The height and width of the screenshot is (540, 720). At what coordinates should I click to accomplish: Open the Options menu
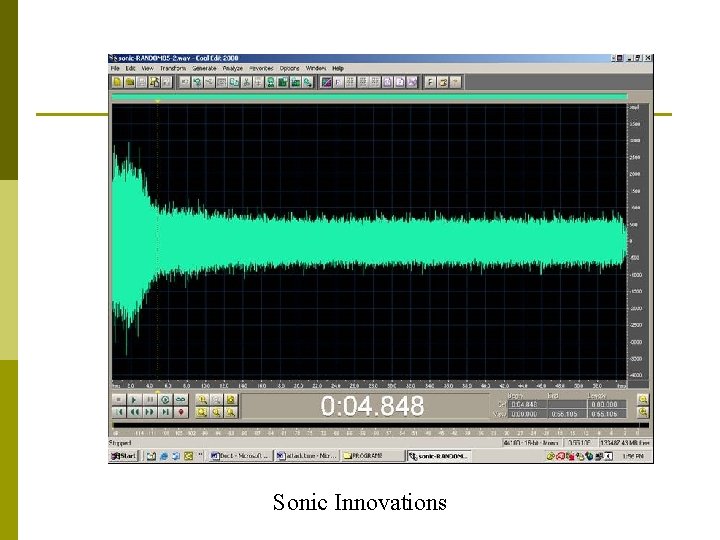click(290, 68)
